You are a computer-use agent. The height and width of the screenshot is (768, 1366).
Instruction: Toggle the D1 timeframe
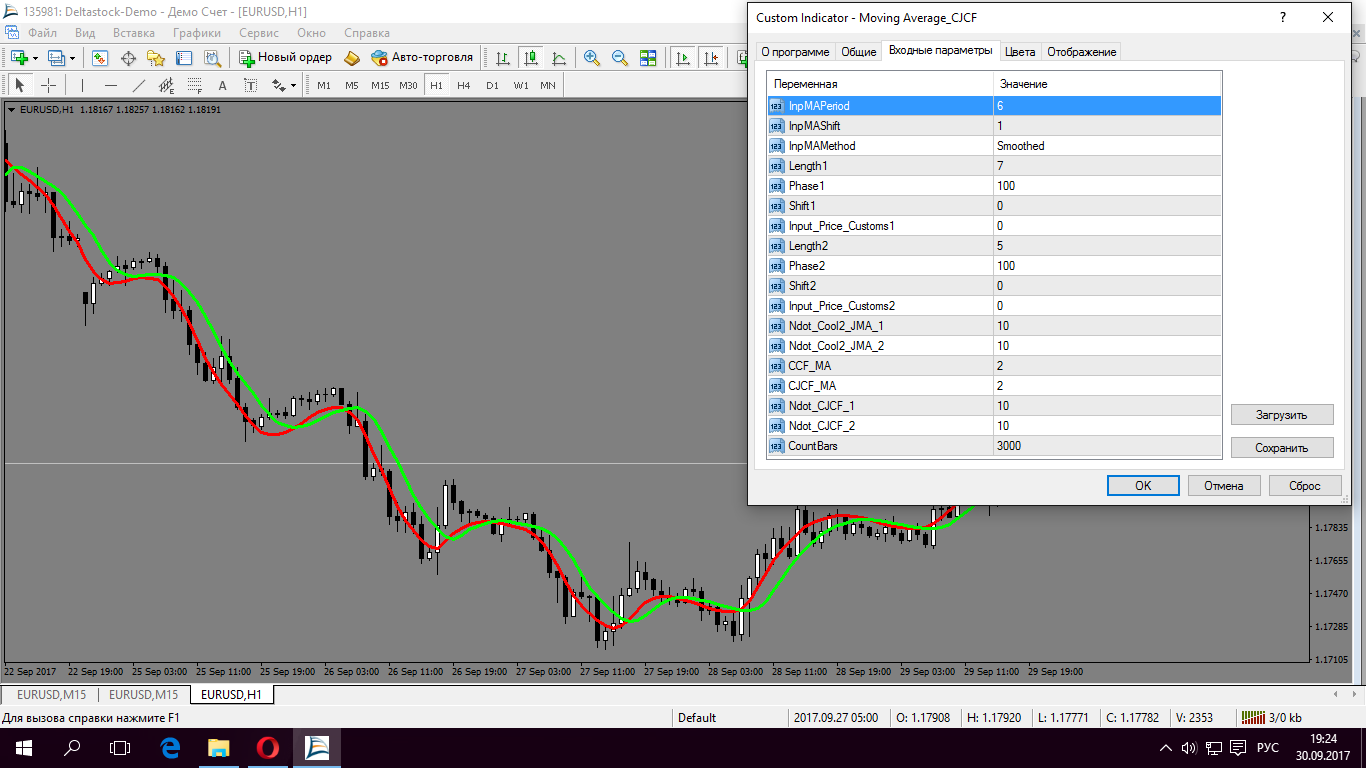(492, 85)
